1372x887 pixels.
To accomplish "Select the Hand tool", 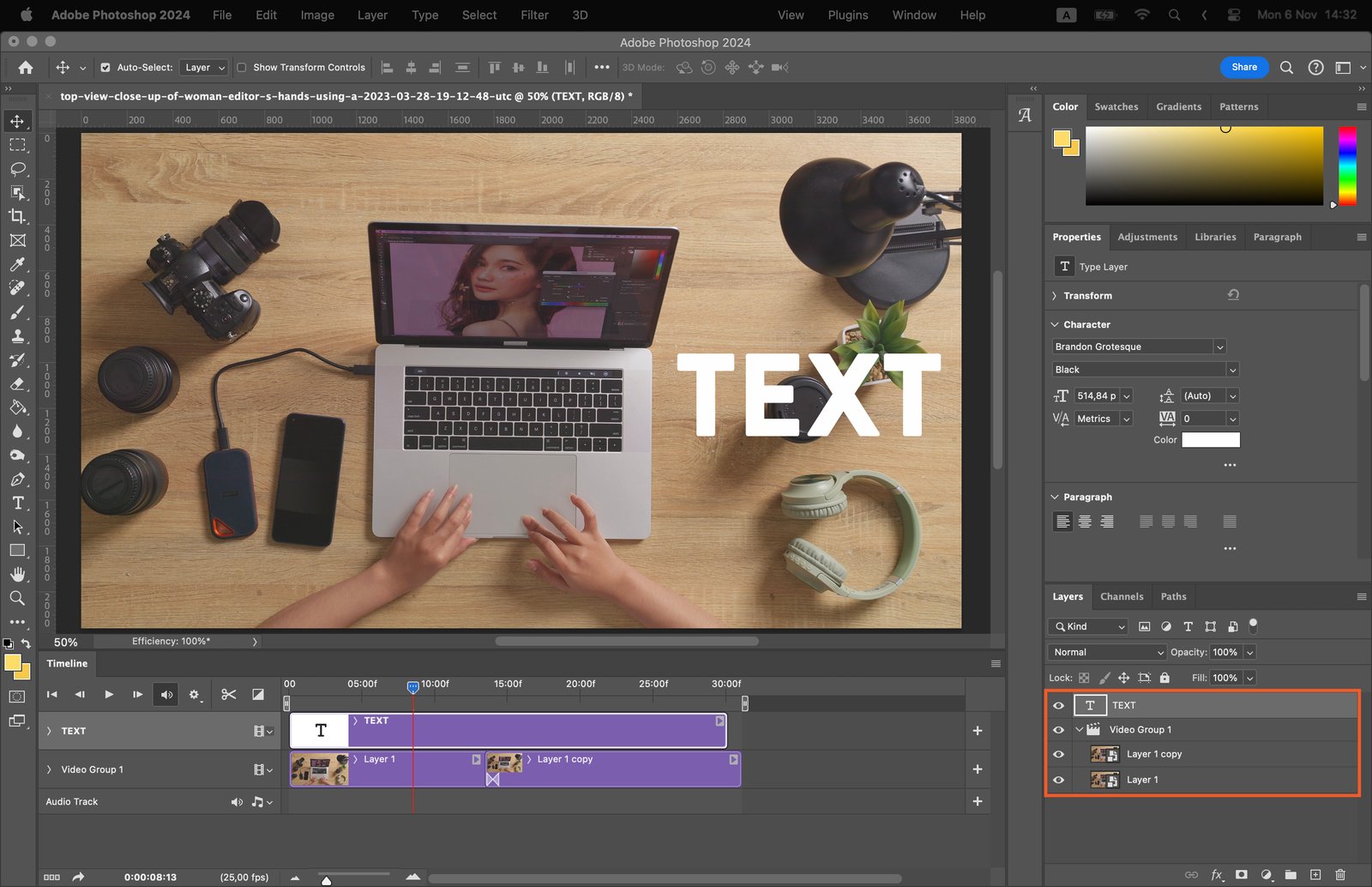I will (x=17, y=574).
